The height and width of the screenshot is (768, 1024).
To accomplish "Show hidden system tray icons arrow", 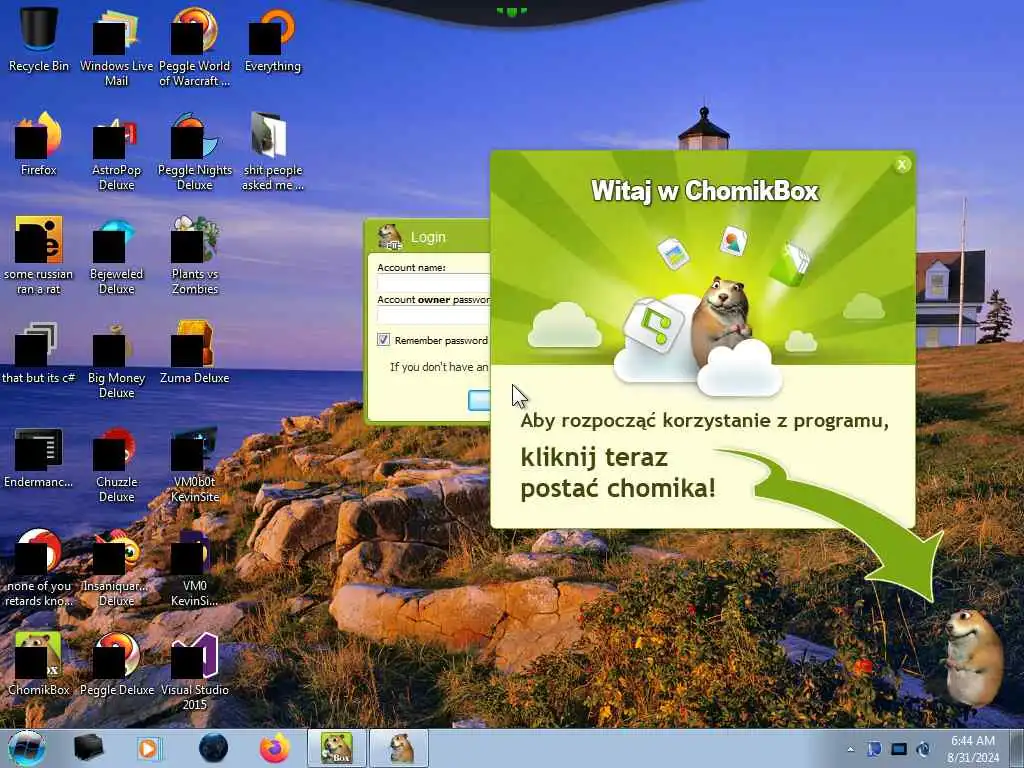I will 850,749.
